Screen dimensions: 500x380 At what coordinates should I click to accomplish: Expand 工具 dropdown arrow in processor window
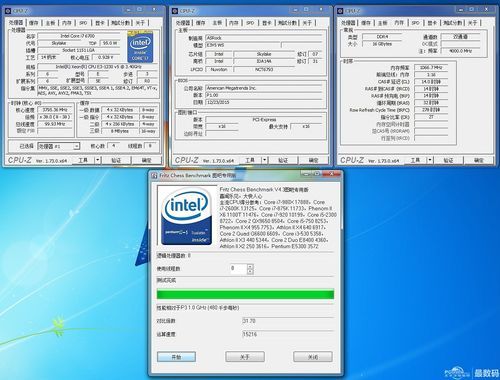click(97, 160)
